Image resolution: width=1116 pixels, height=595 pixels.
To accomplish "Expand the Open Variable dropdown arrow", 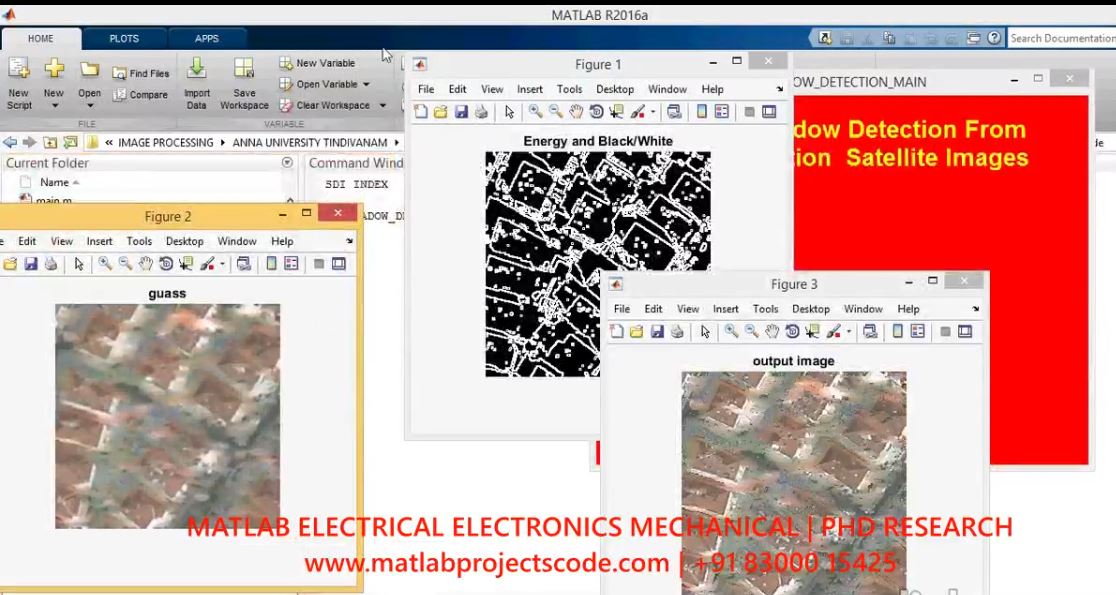I will [x=367, y=84].
